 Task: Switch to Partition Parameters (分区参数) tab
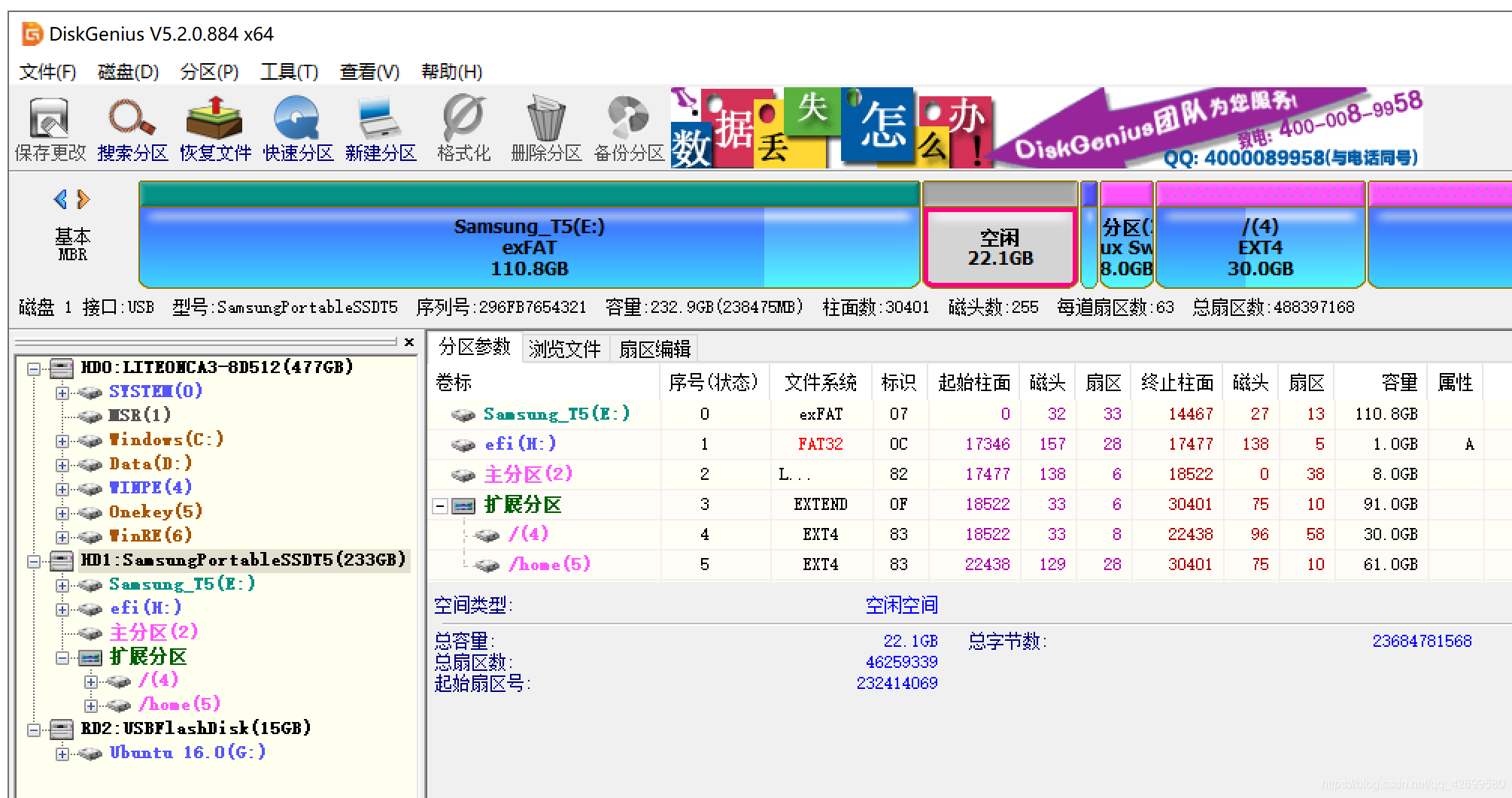pyautogui.click(x=475, y=347)
